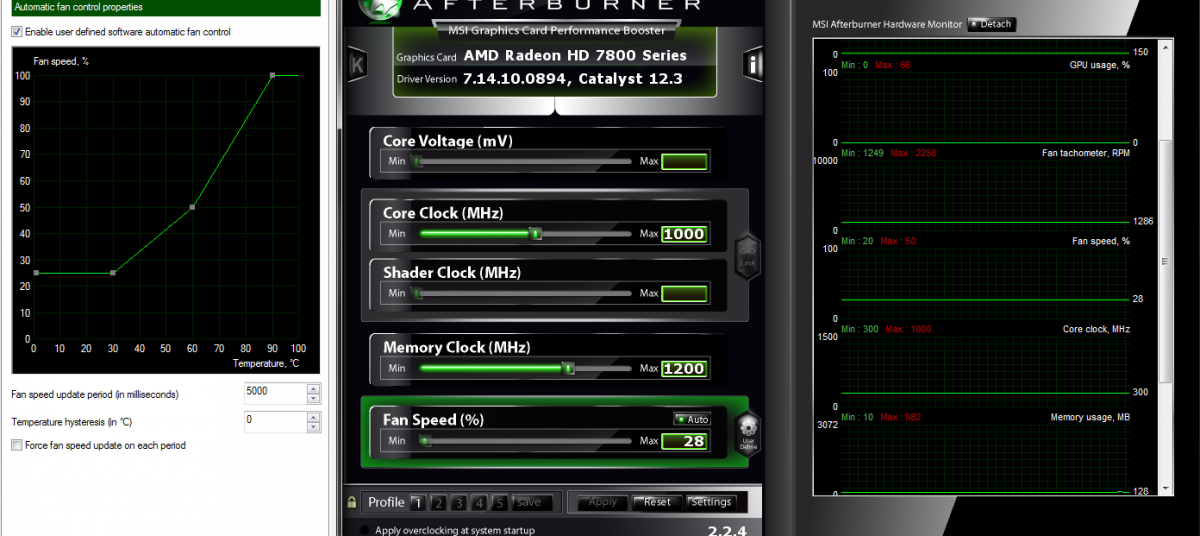
Task: Decrease fan speed update period with down arrow
Action: (x=313, y=399)
